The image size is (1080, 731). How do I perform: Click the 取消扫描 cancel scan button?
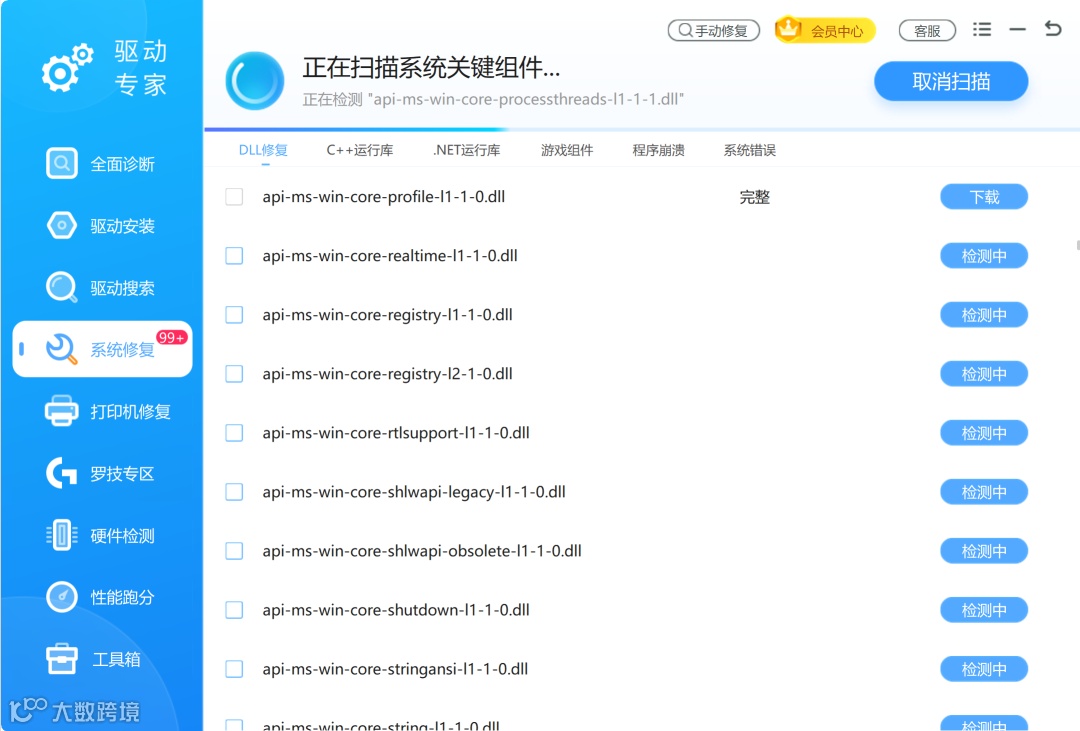tap(951, 81)
